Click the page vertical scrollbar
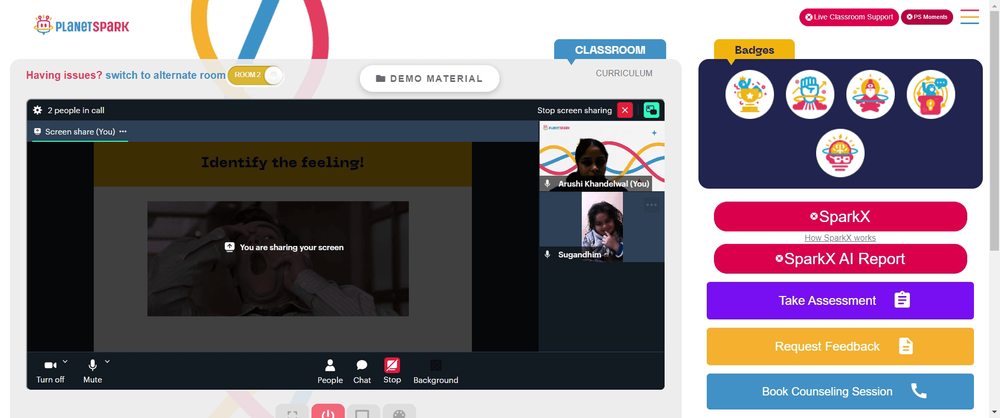The width and height of the screenshot is (1000, 418). pyautogui.click(x=994, y=128)
